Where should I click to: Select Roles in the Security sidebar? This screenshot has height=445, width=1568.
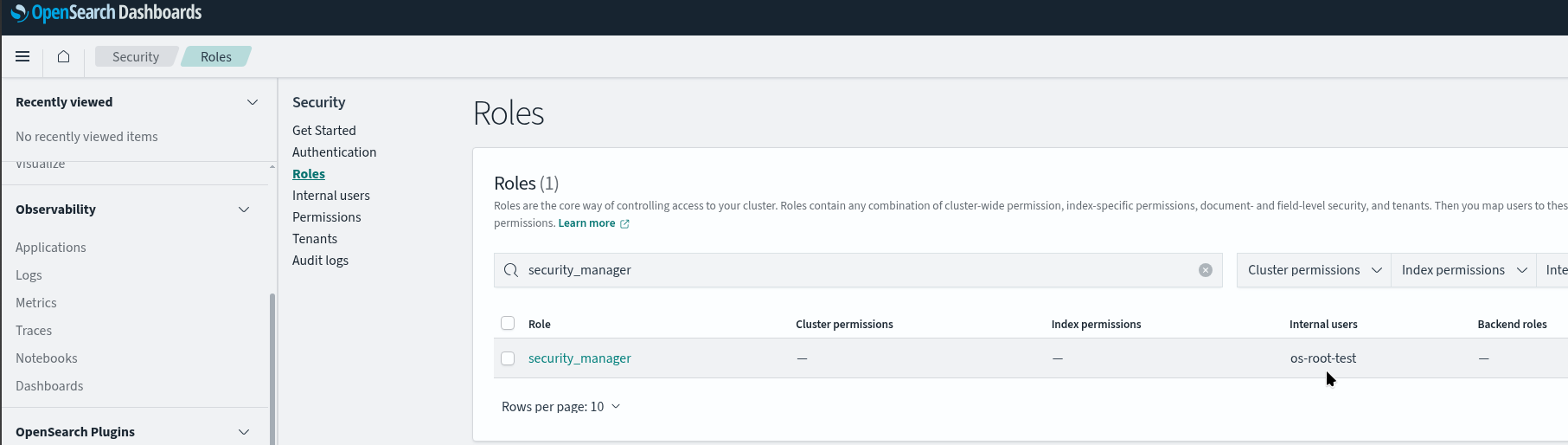point(309,174)
